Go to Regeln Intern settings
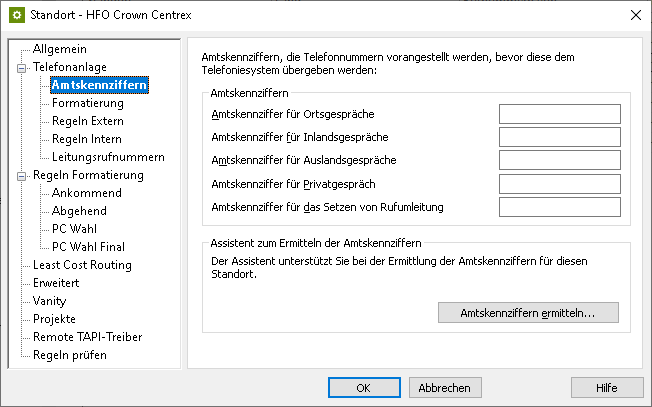 coord(87,139)
